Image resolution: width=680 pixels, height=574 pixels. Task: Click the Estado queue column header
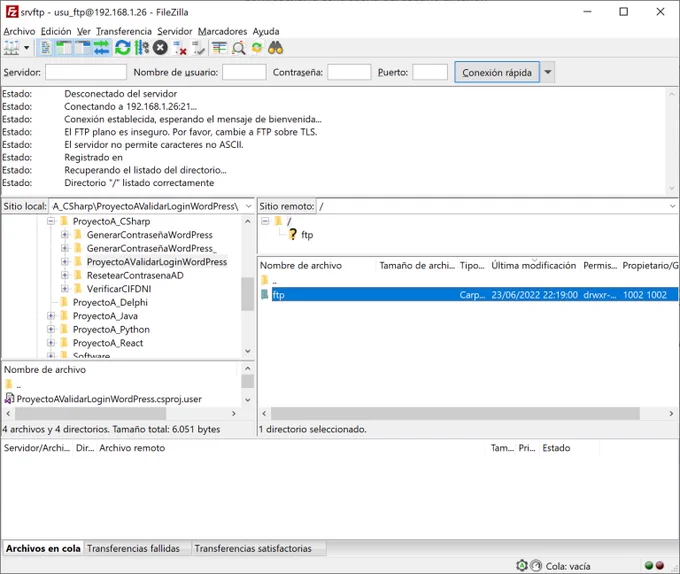coord(556,448)
